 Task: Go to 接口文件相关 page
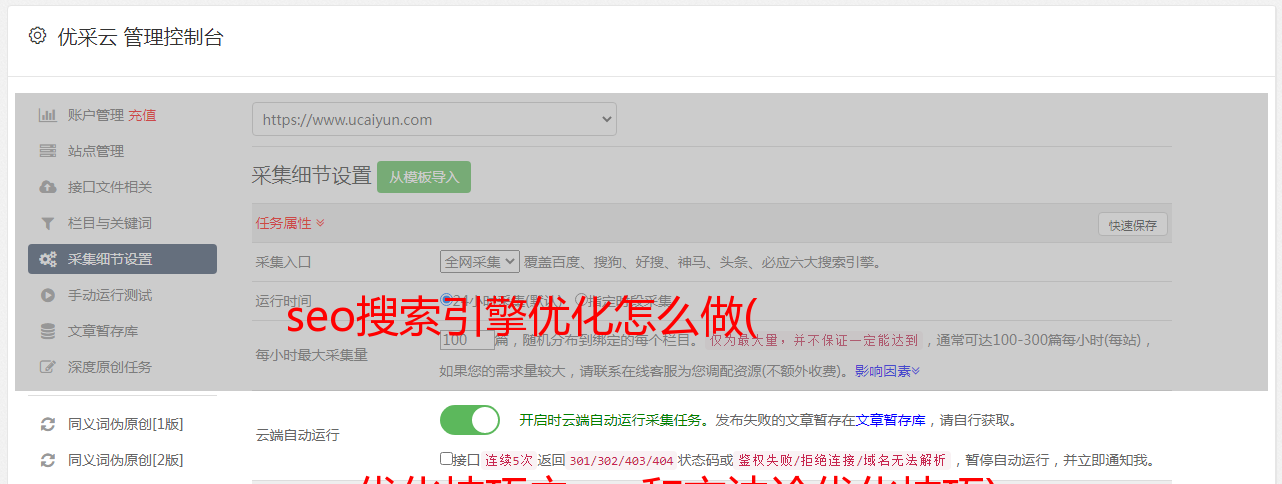tap(110, 187)
